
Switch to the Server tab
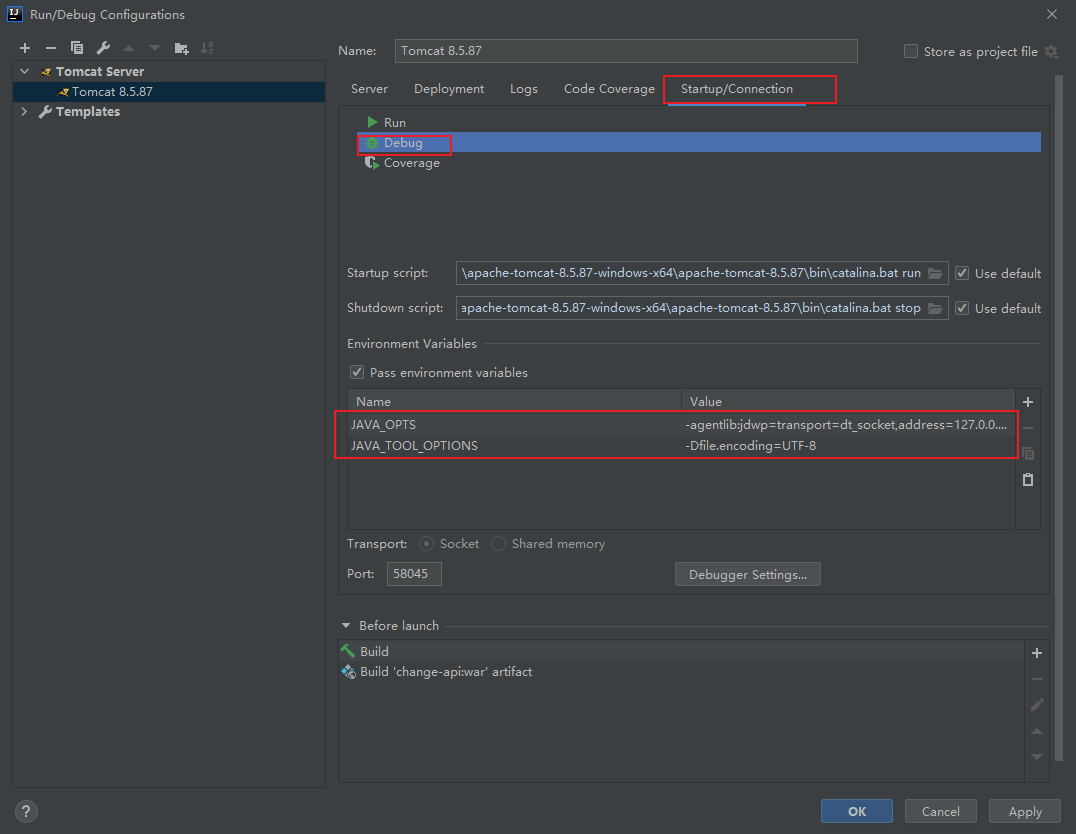pos(369,89)
